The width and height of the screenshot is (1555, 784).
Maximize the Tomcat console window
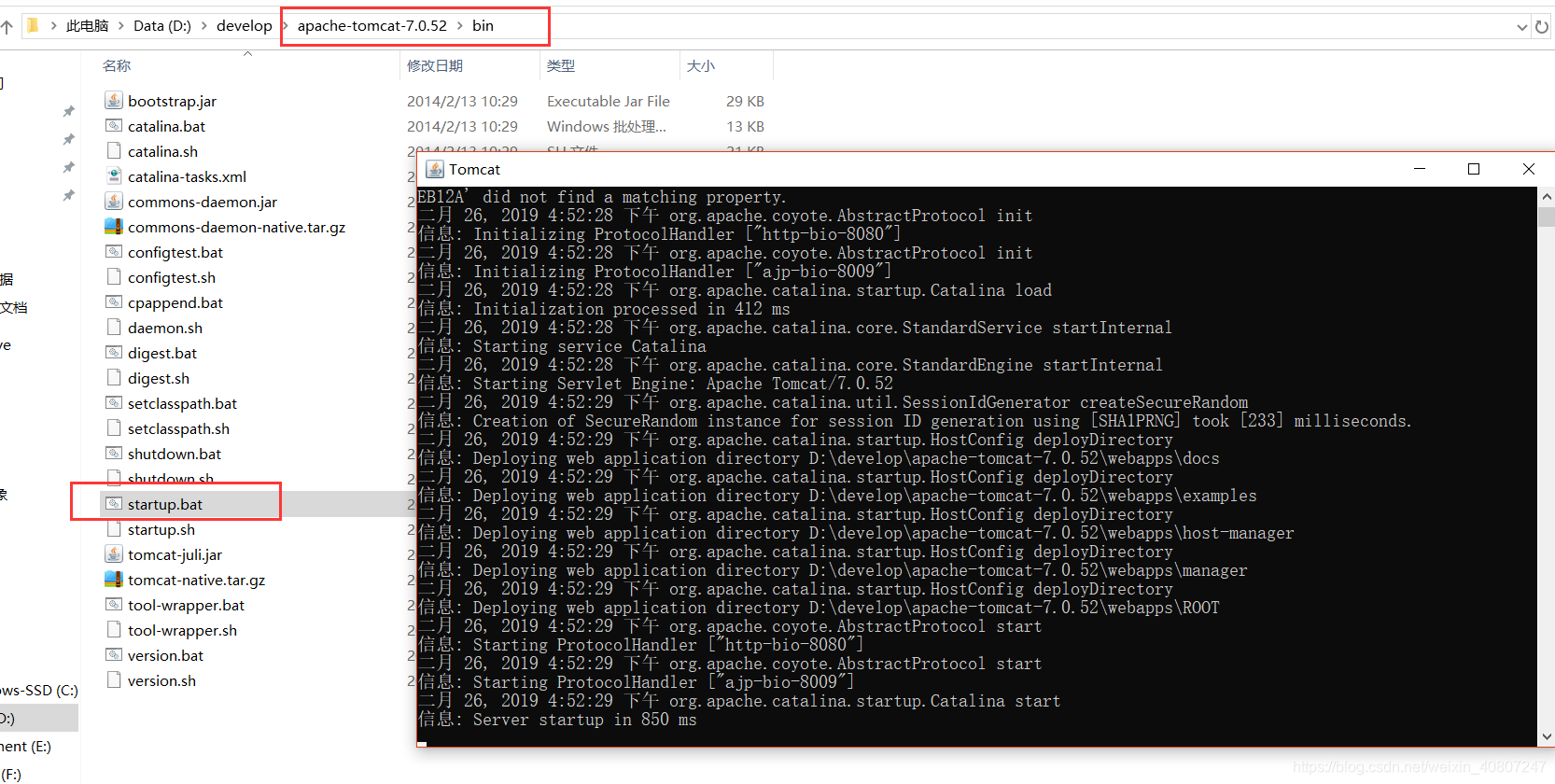[1474, 169]
